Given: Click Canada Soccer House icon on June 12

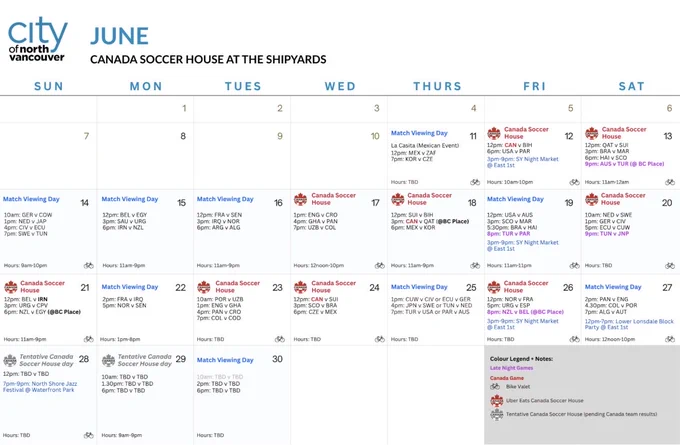Looking at the screenshot, I should point(494,133).
